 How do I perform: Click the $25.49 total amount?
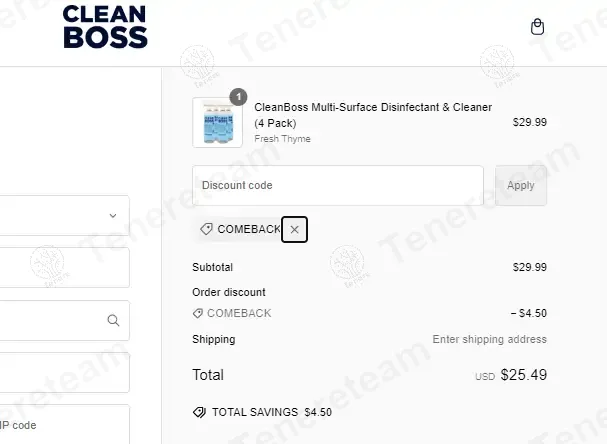point(523,376)
